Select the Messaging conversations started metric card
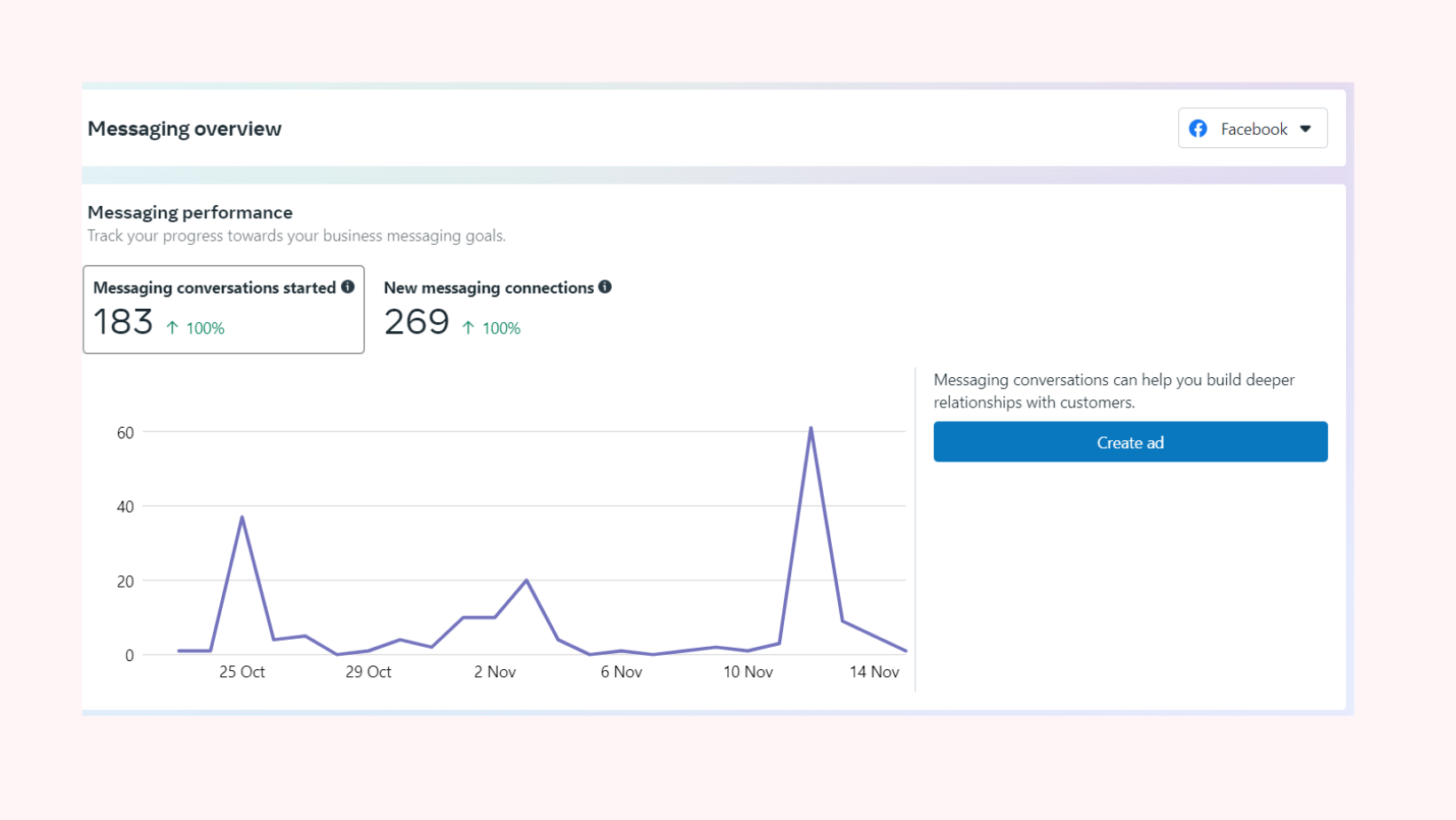This screenshot has height=820, width=1456. pos(223,309)
